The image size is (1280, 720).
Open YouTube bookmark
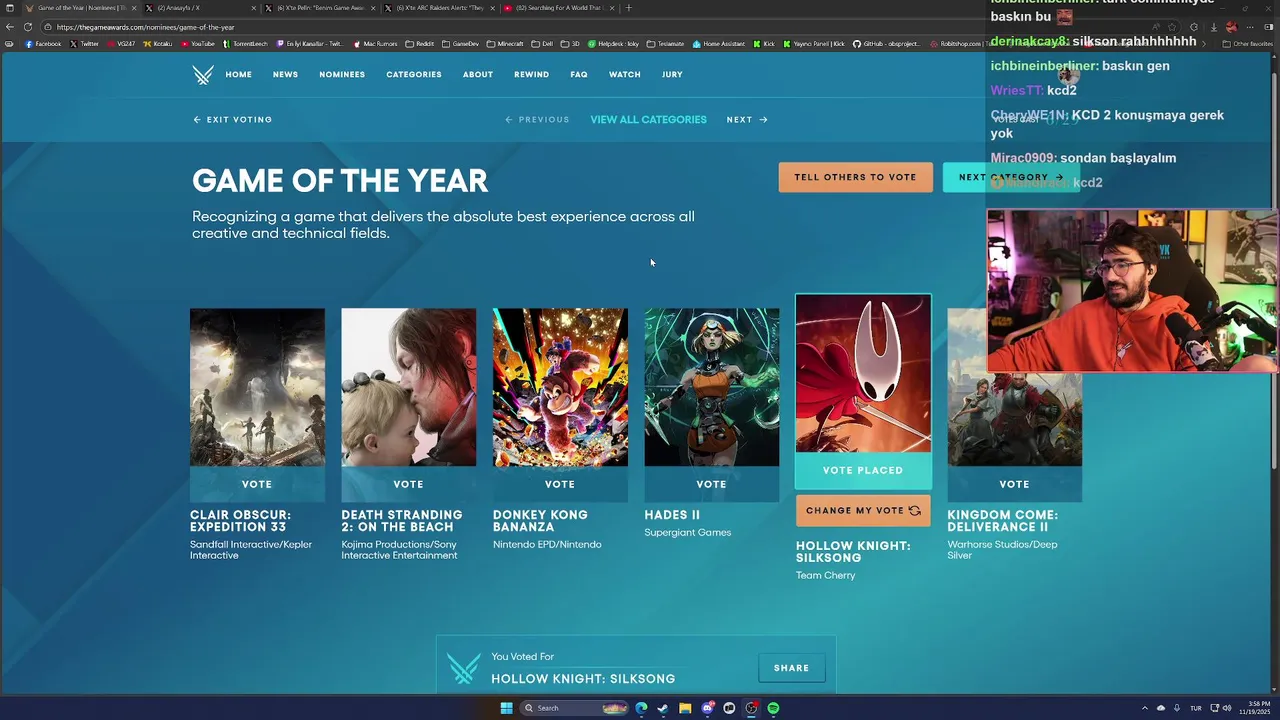click(x=198, y=44)
